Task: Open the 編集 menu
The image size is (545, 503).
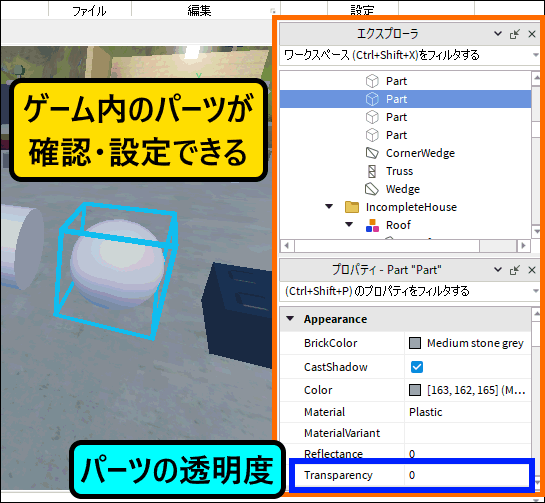Action: click(199, 11)
